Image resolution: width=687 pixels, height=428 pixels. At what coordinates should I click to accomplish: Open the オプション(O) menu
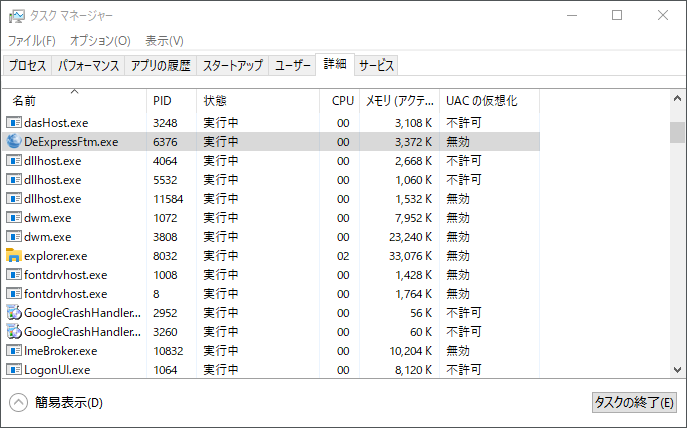click(100, 41)
